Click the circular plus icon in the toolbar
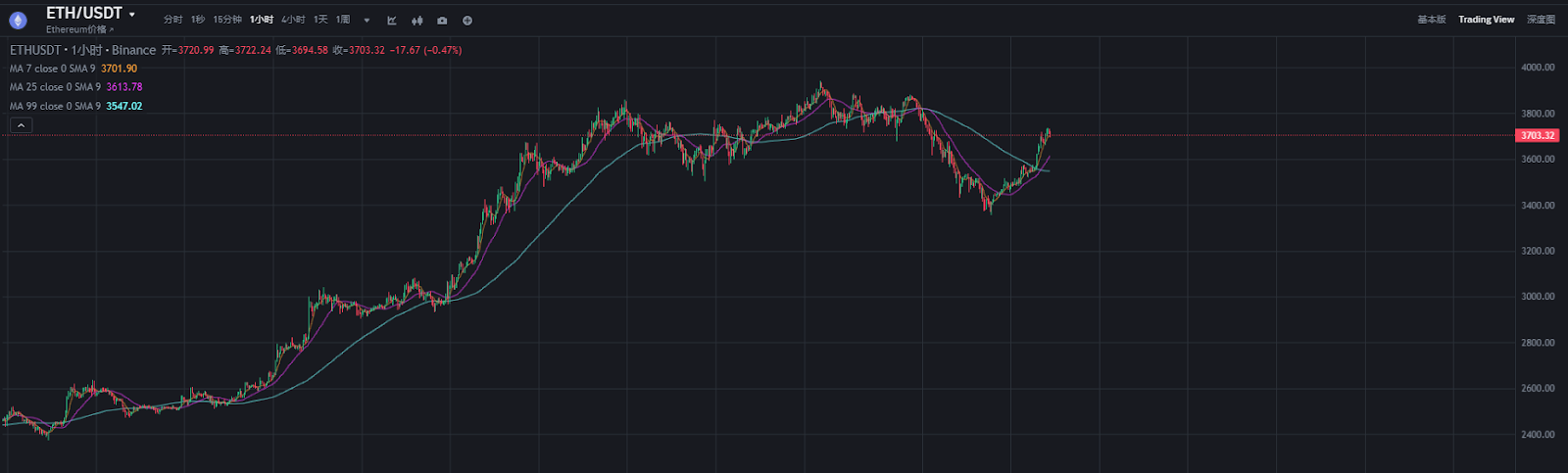This screenshot has height=473, width=1568. [467, 20]
